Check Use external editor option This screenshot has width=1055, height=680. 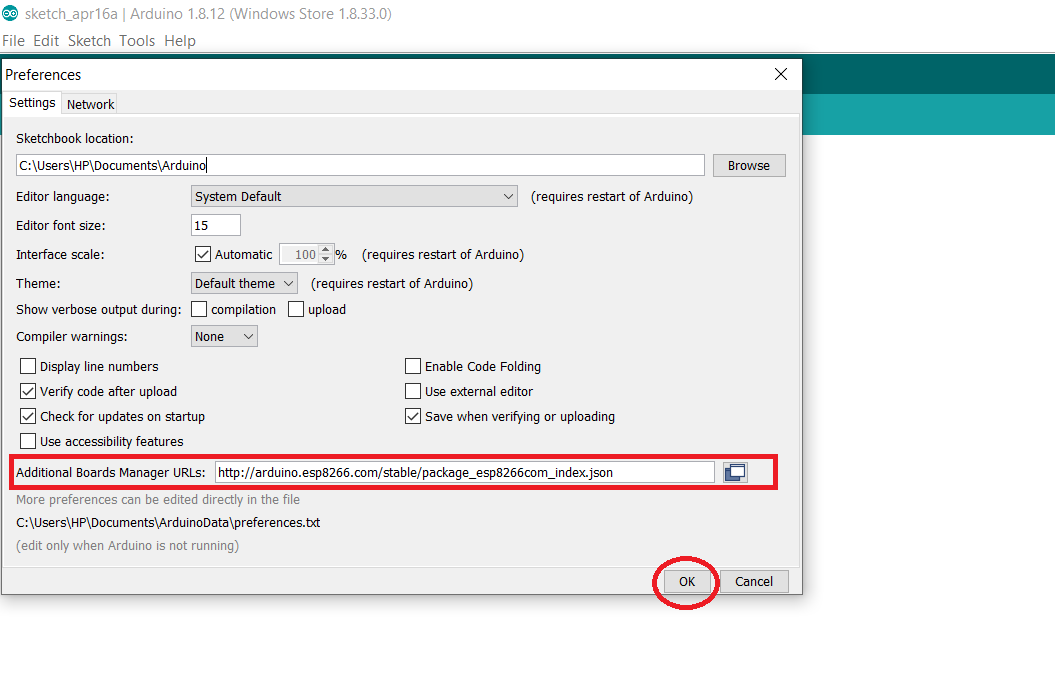point(412,391)
